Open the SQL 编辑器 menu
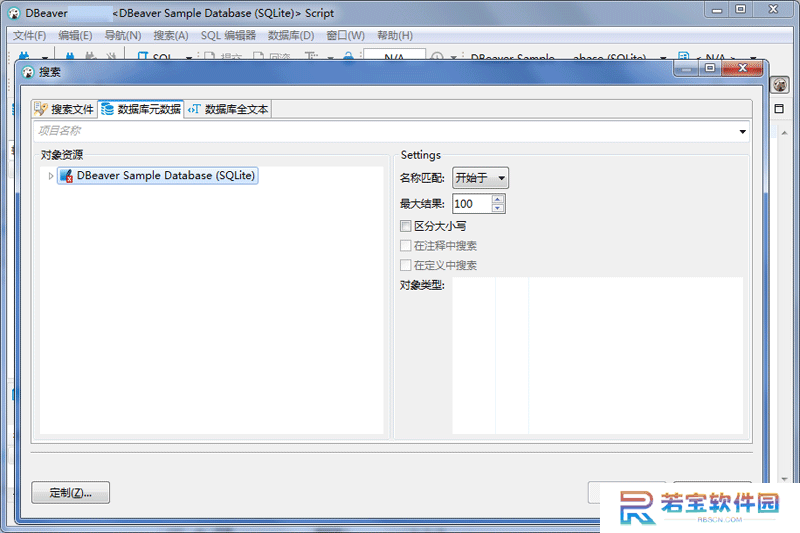This screenshot has height=533, width=800. [x=228, y=36]
